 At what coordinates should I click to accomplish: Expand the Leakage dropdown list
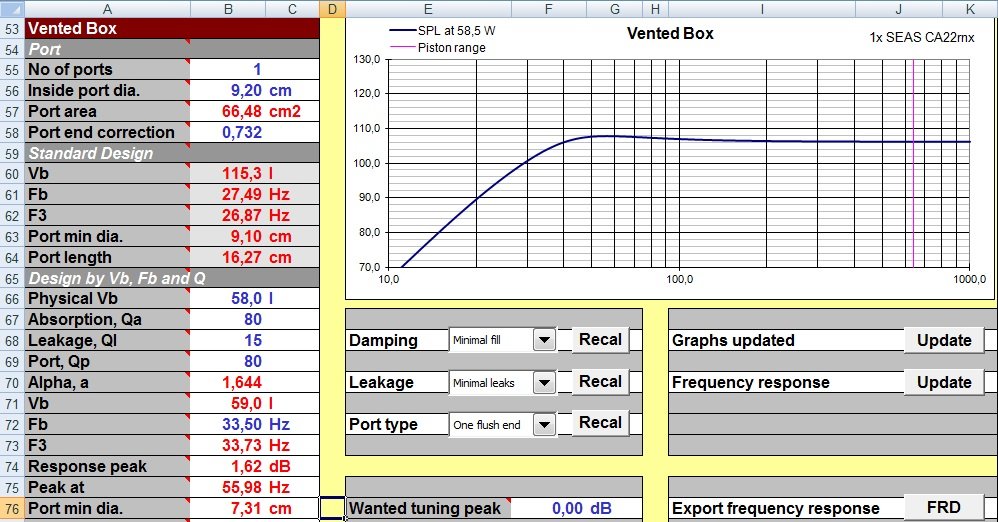[x=544, y=382]
